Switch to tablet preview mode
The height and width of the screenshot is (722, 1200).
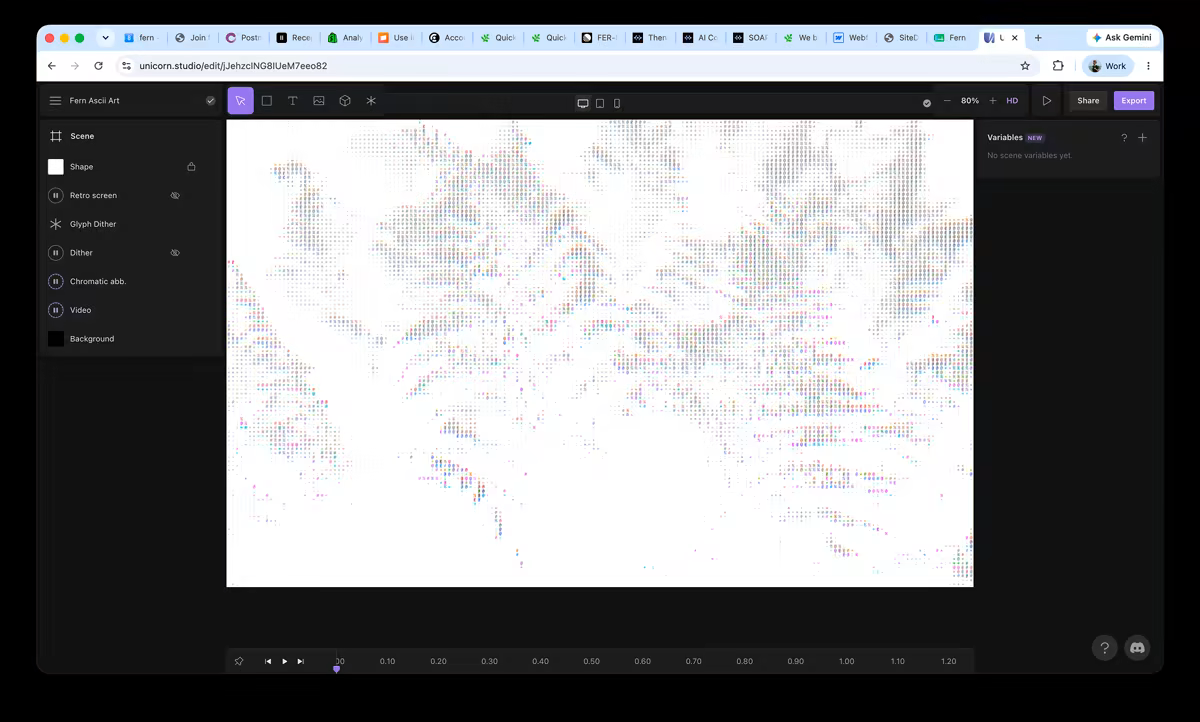click(600, 103)
